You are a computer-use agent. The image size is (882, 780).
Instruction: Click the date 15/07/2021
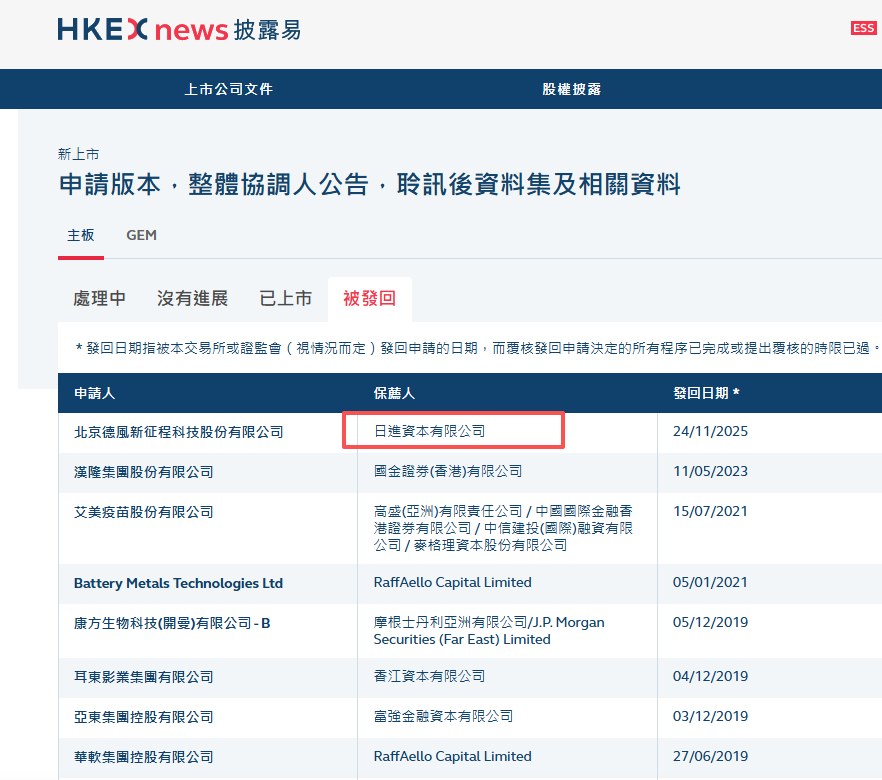coord(710,511)
